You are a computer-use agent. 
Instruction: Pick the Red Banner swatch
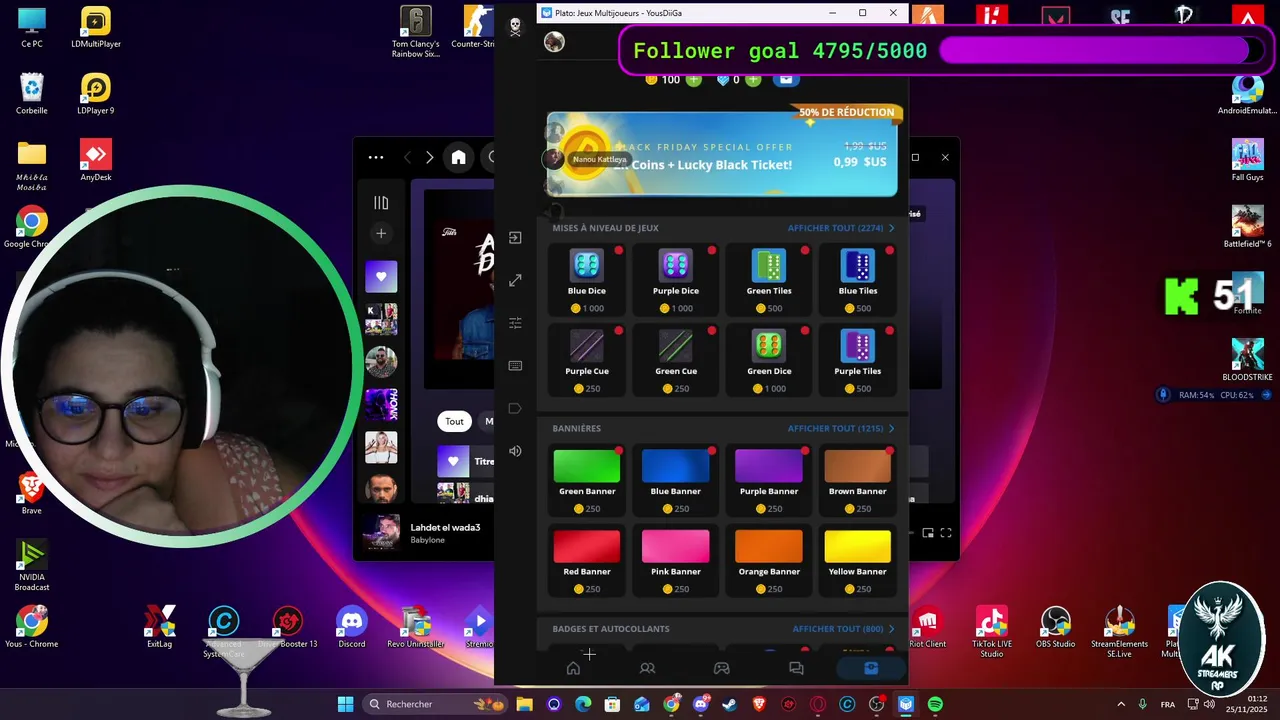click(x=587, y=546)
